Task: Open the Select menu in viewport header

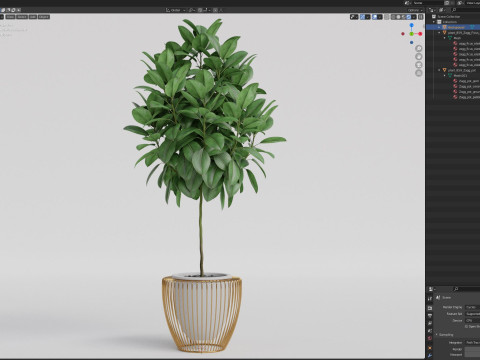Action: pos(22,17)
